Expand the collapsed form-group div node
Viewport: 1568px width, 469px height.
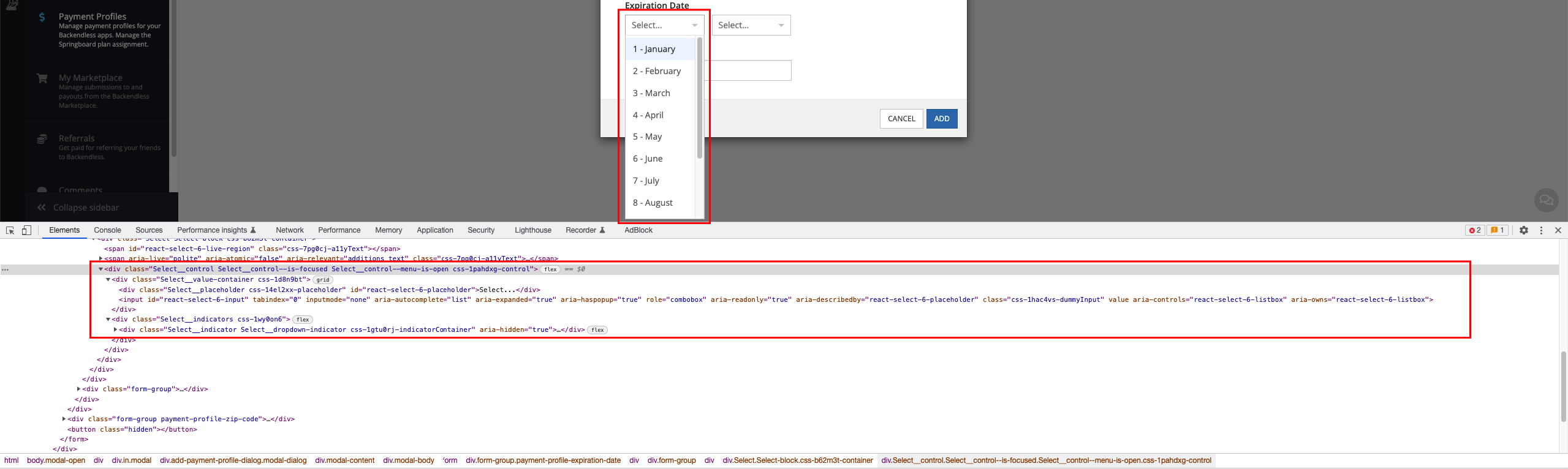pos(79,389)
